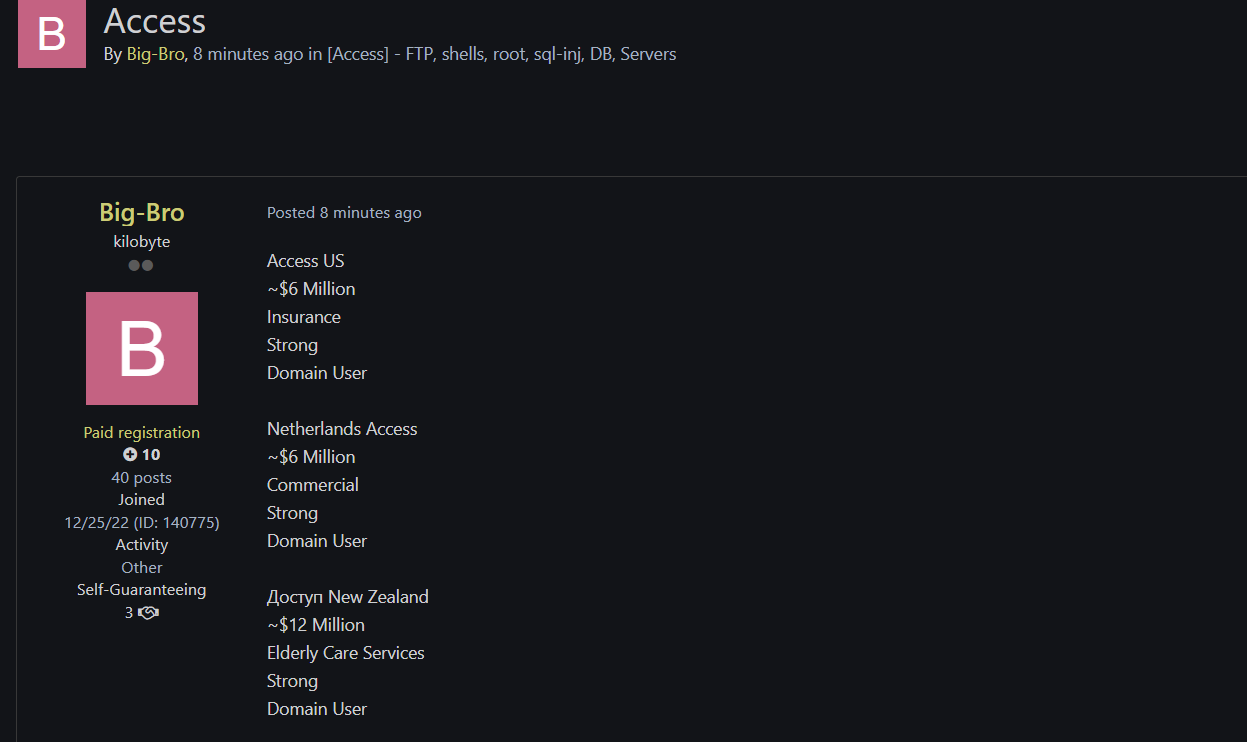Click the 'Paid registration' group label
Image resolution: width=1247 pixels, height=742 pixels.
pos(142,432)
